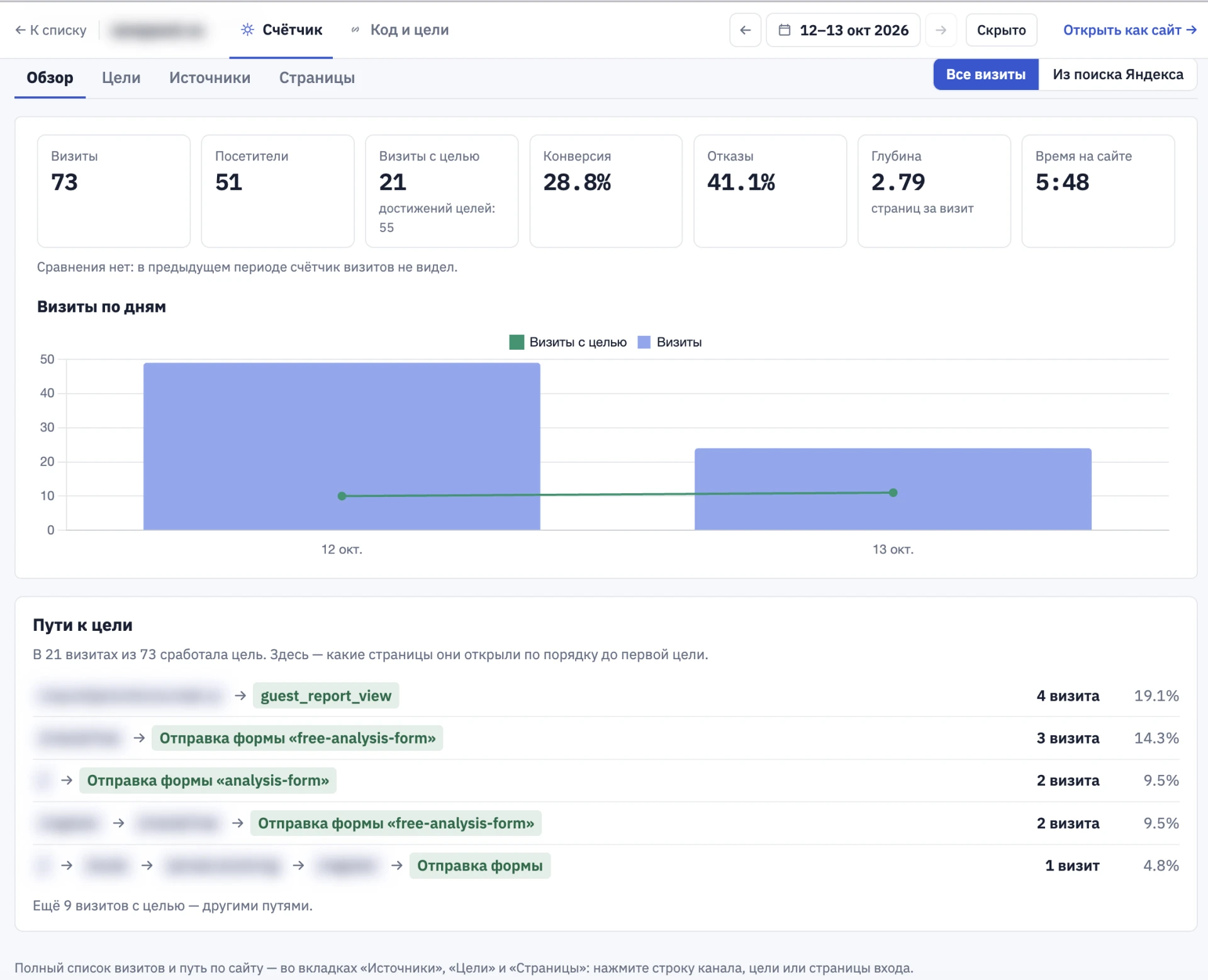Screen dimensions: 1208x980
Task: Click the 14.3% value
Action: click(1156, 738)
